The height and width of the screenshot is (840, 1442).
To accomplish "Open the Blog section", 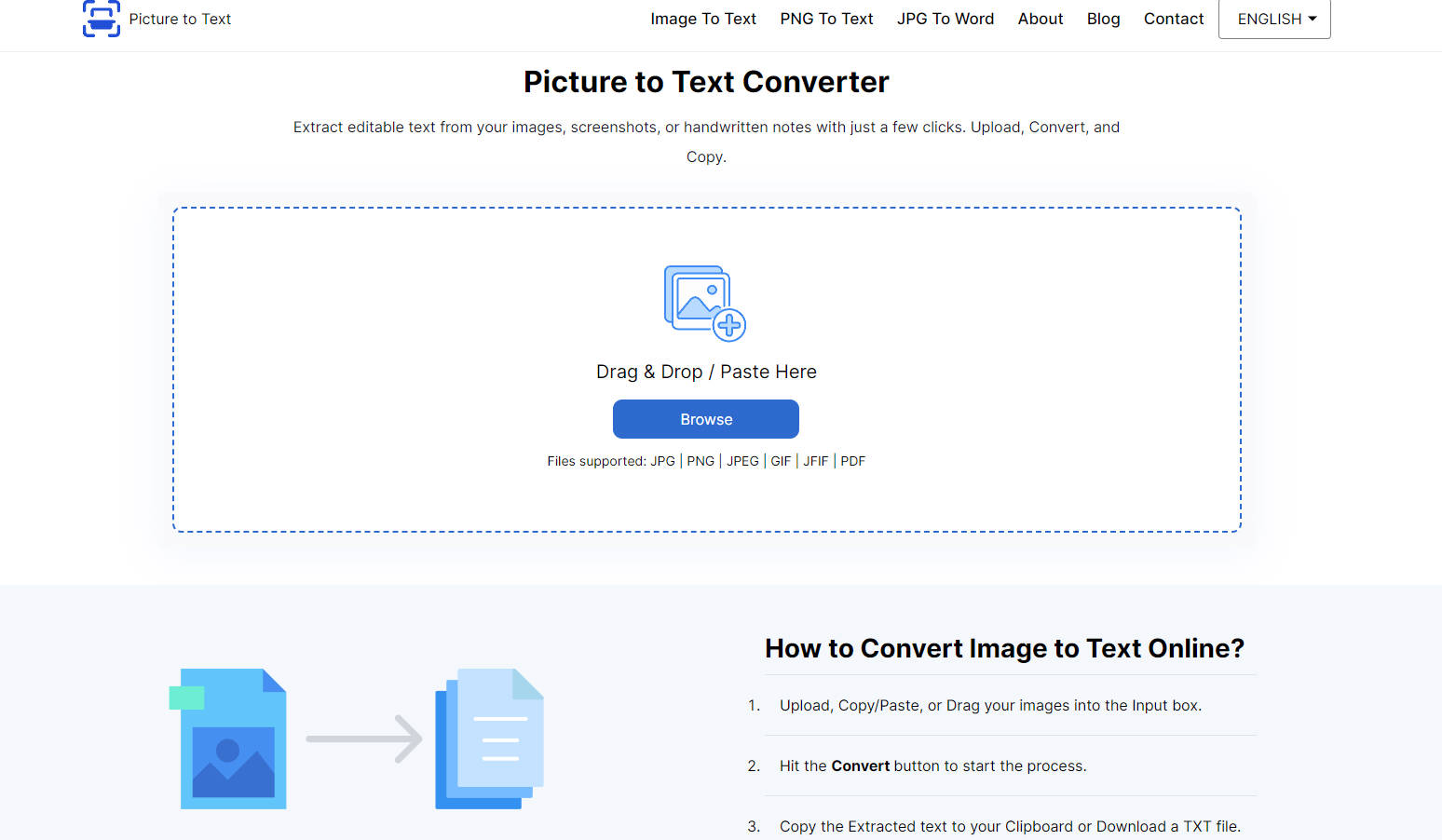I will point(1103,19).
